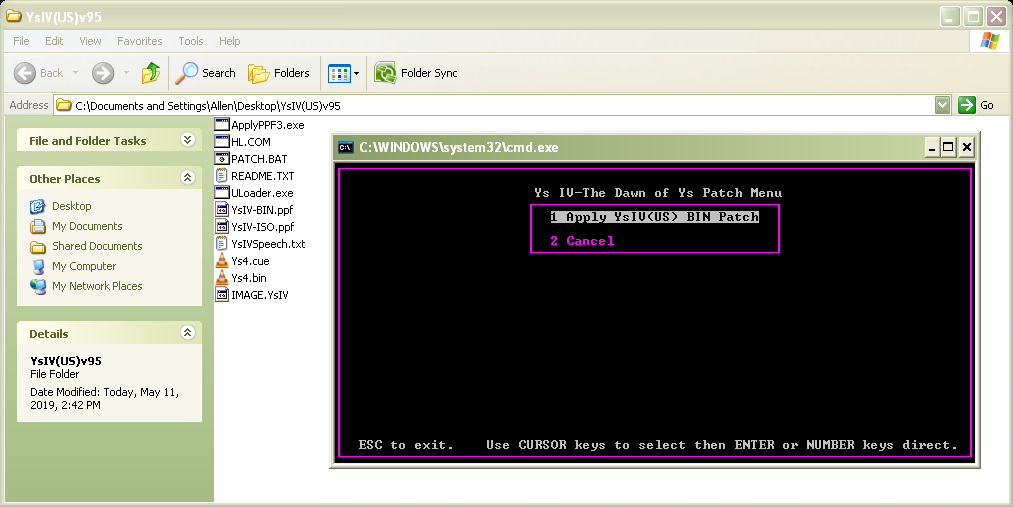
Task: Click the My Documents folder icon
Action: [x=38, y=226]
